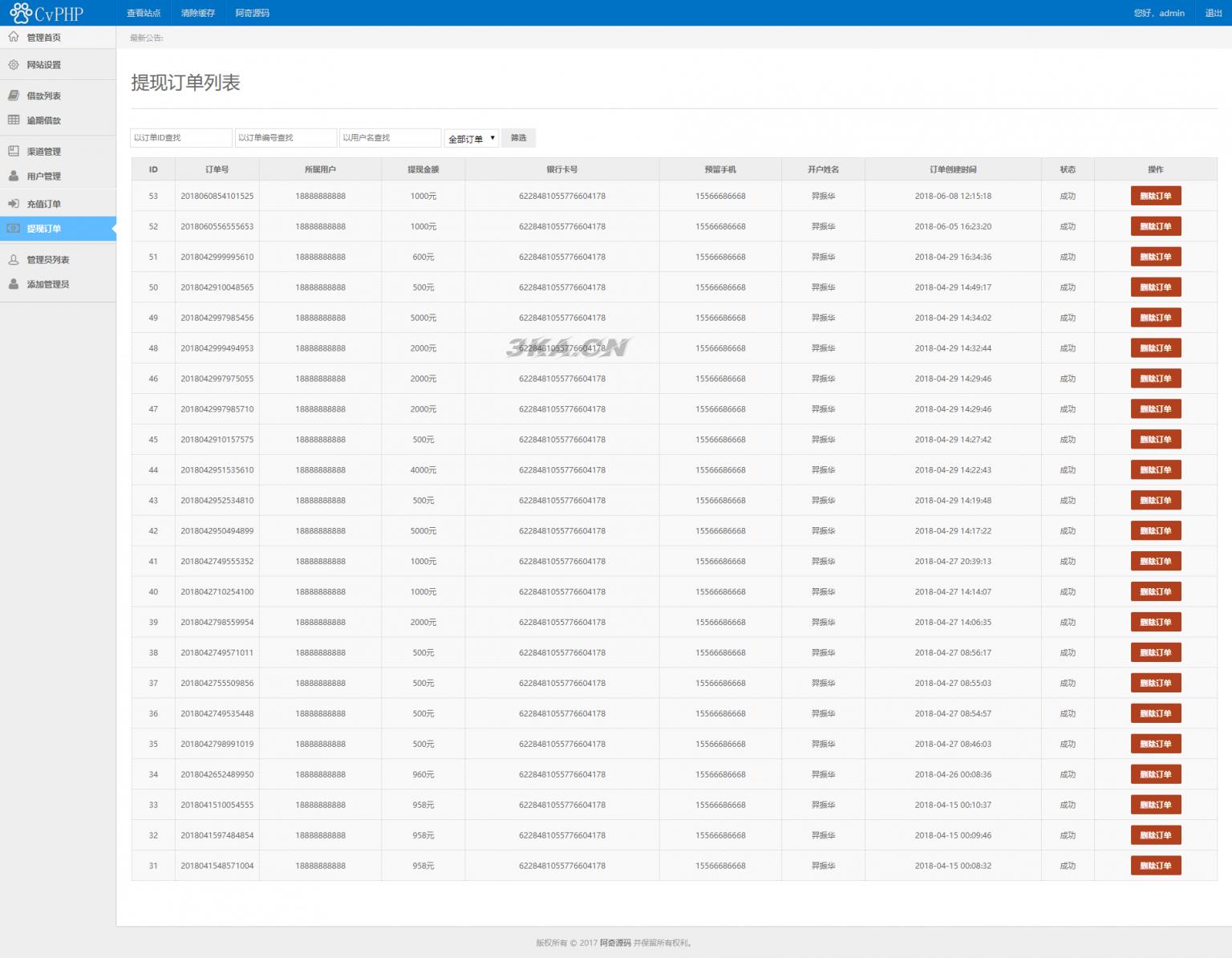This screenshot has height=958, width=1232.
Task: Click the table icon beside 逾期借款
Action: 14,120
